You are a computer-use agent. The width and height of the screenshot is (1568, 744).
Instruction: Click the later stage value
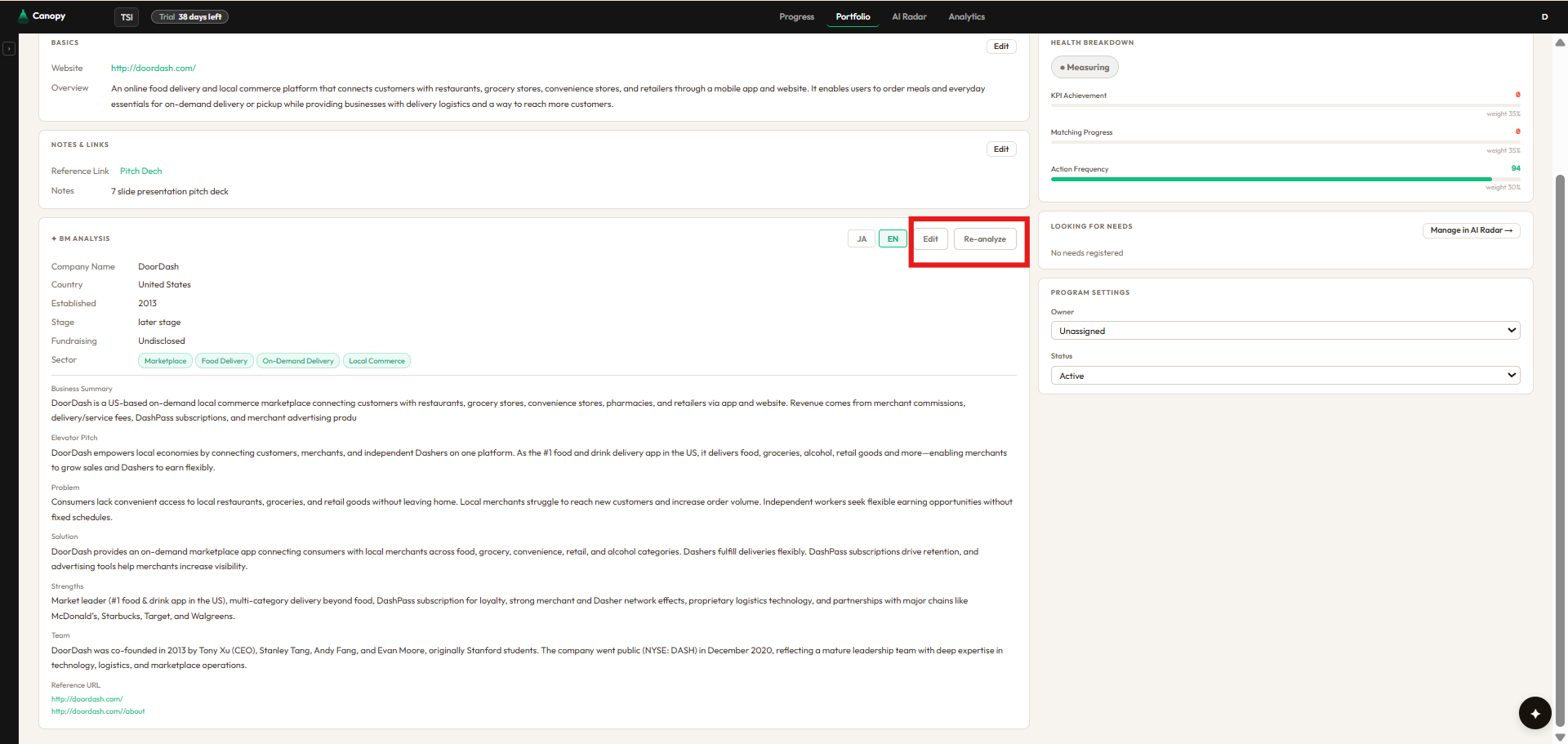[159, 323]
